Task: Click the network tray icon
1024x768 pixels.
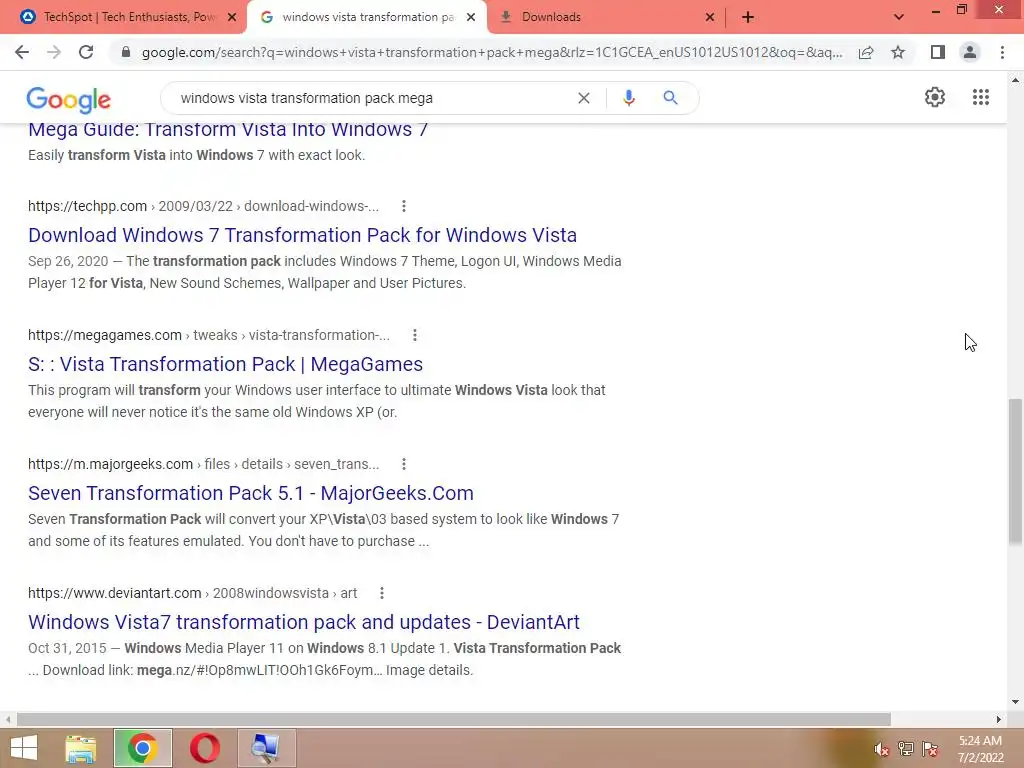Action: [x=906, y=749]
